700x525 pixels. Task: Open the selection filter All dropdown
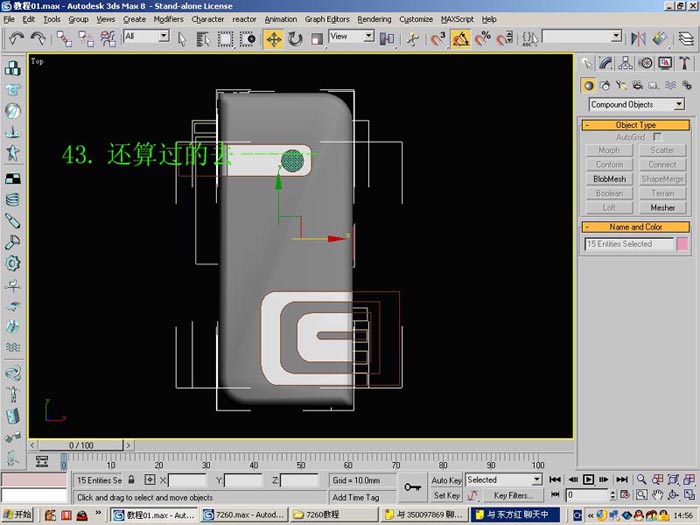pyautogui.click(x=146, y=36)
